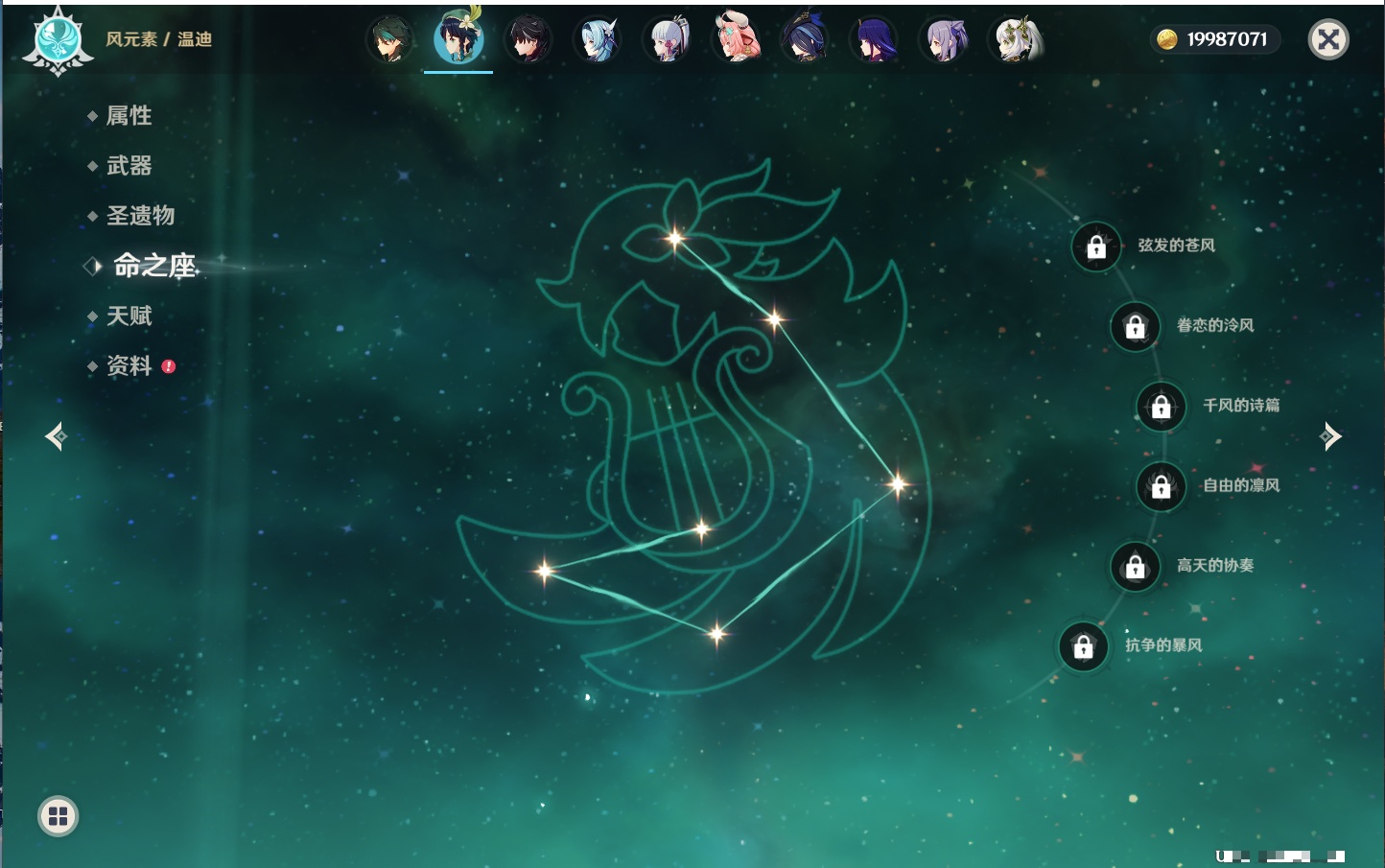This screenshot has width=1385, height=868.
Task: Select the pink-haired character portrait
Action: tap(737, 40)
